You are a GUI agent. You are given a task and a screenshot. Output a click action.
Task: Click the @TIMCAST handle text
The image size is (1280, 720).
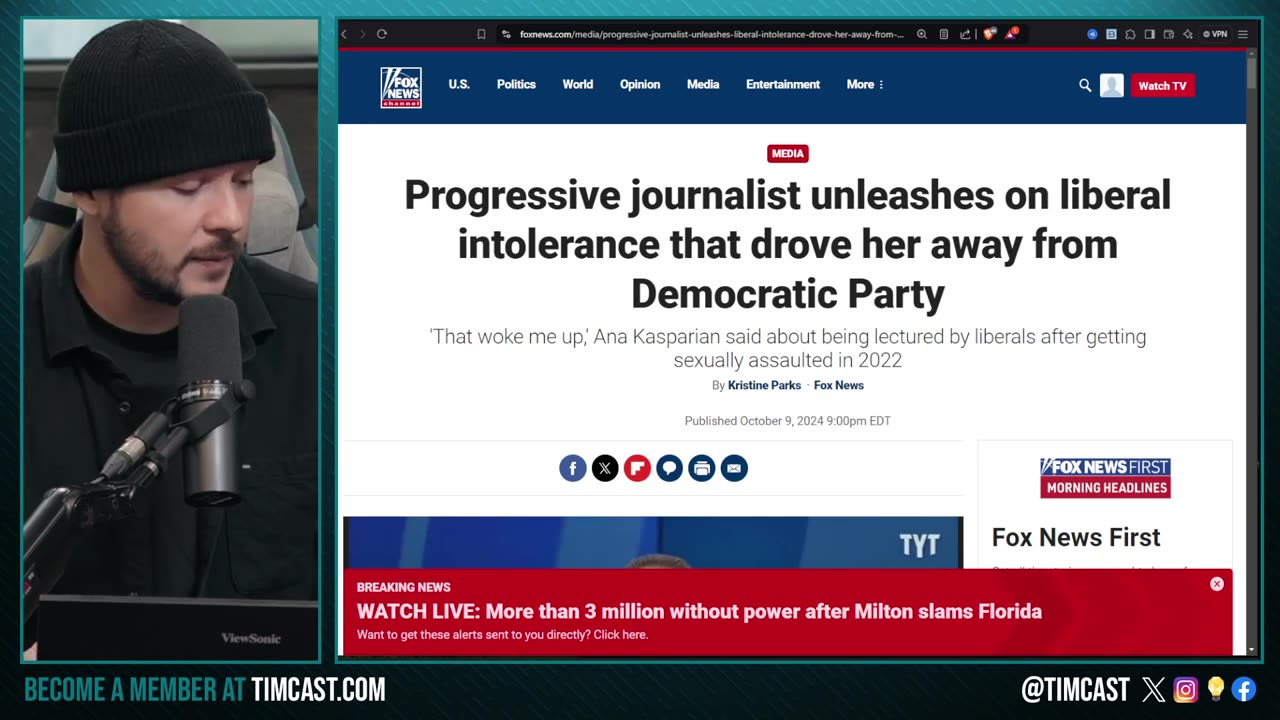pyautogui.click(x=1075, y=689)
